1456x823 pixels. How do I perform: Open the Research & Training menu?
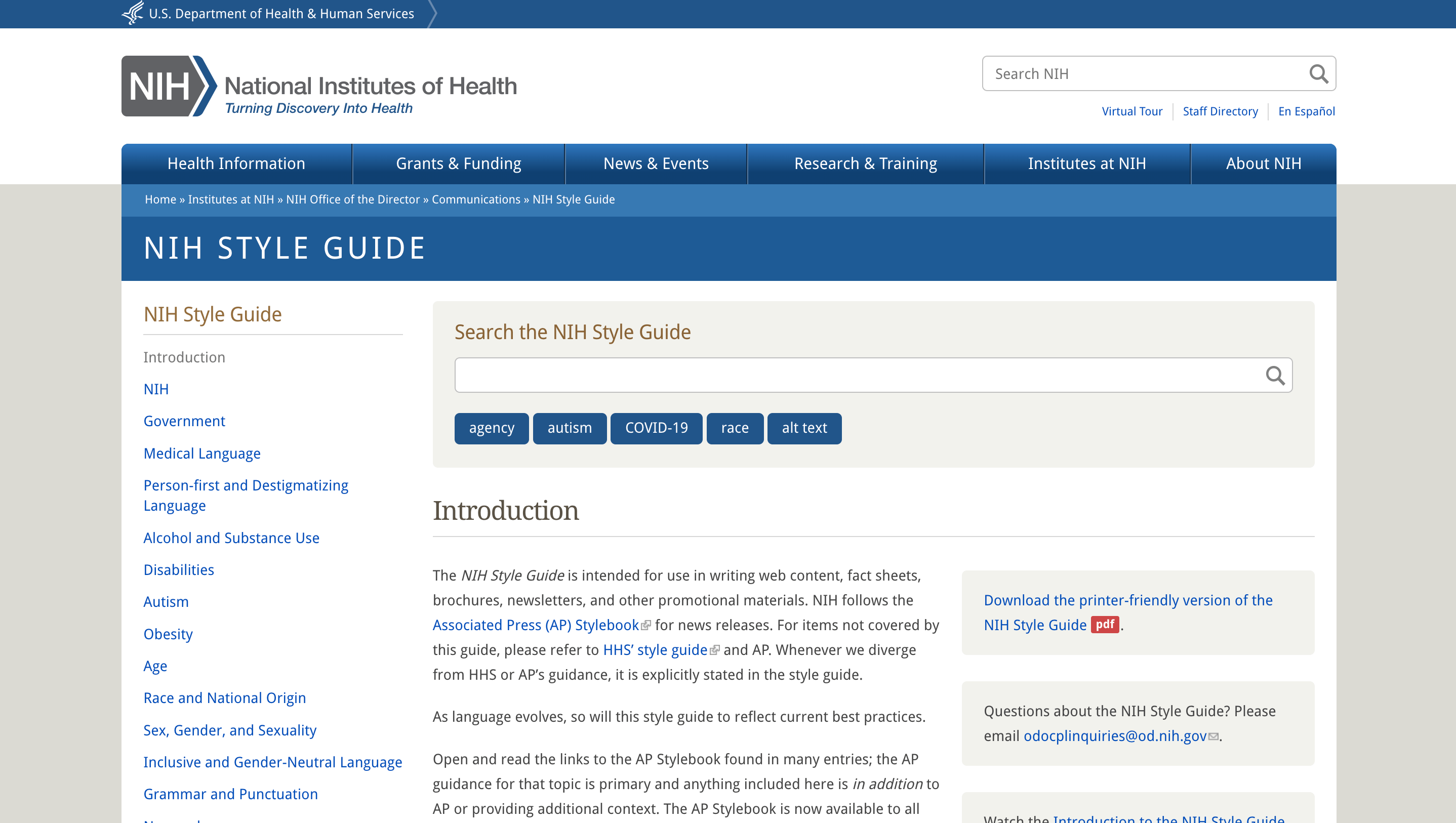point(865,164)
